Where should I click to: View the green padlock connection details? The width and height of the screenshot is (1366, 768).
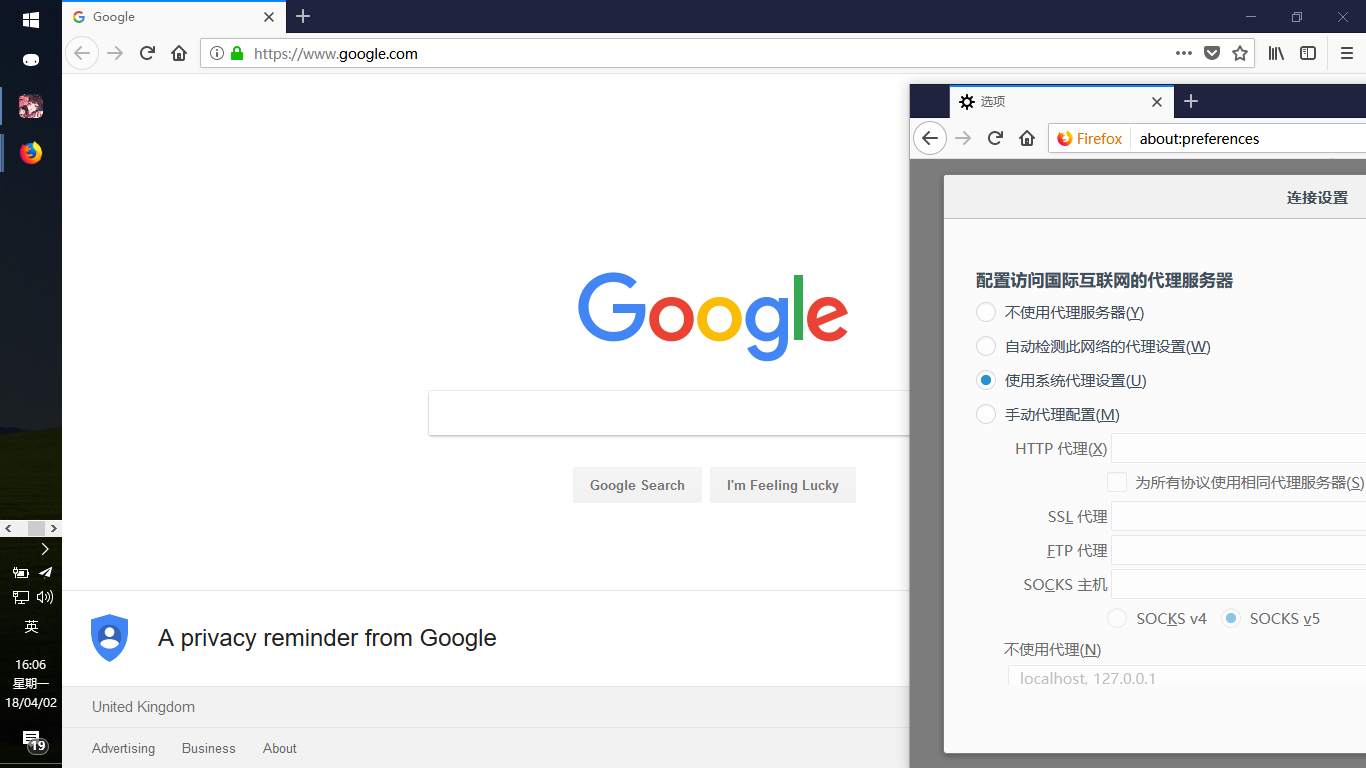tap(237, 54)
